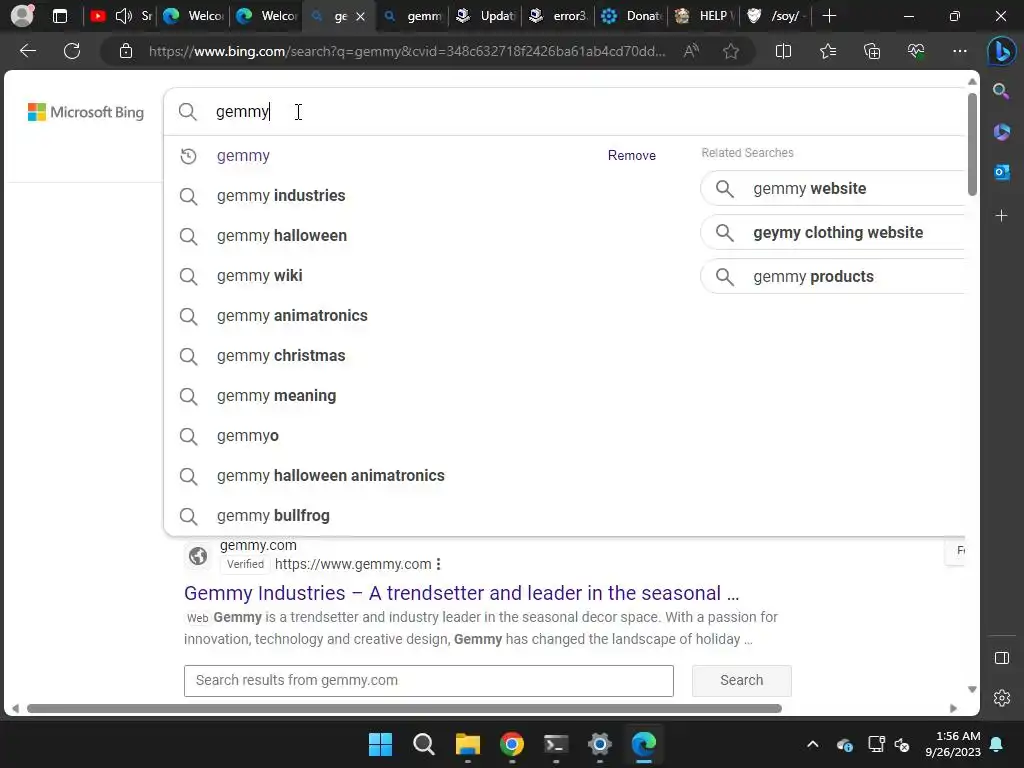Open sidebar Search icon
1024x768 pixels.
point(1001,91)
